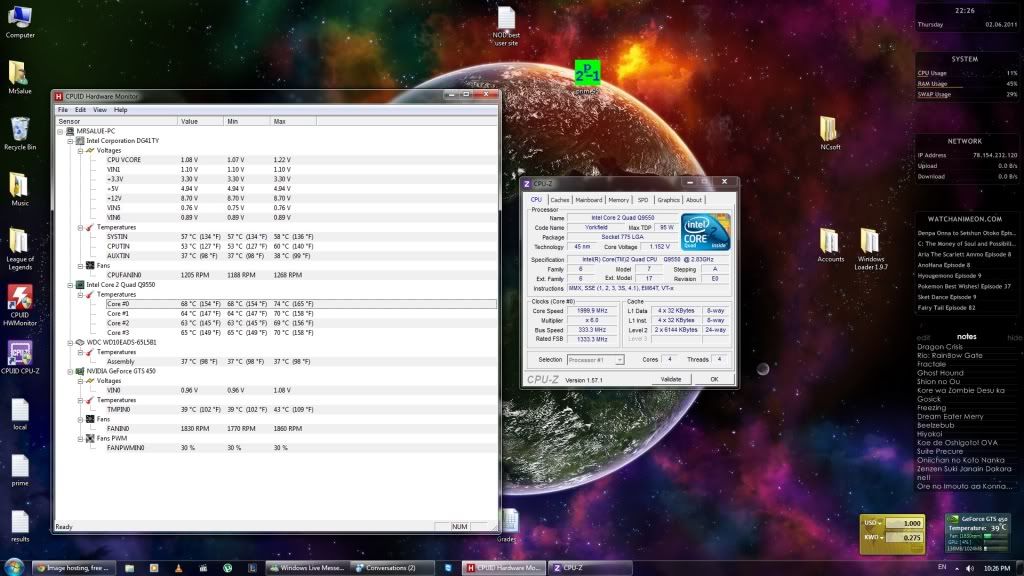This screenshot has height=576, width=1024.
Task: Open the Processor #1 selection dropdown in CPU-Z
Action: pos(619,360)
